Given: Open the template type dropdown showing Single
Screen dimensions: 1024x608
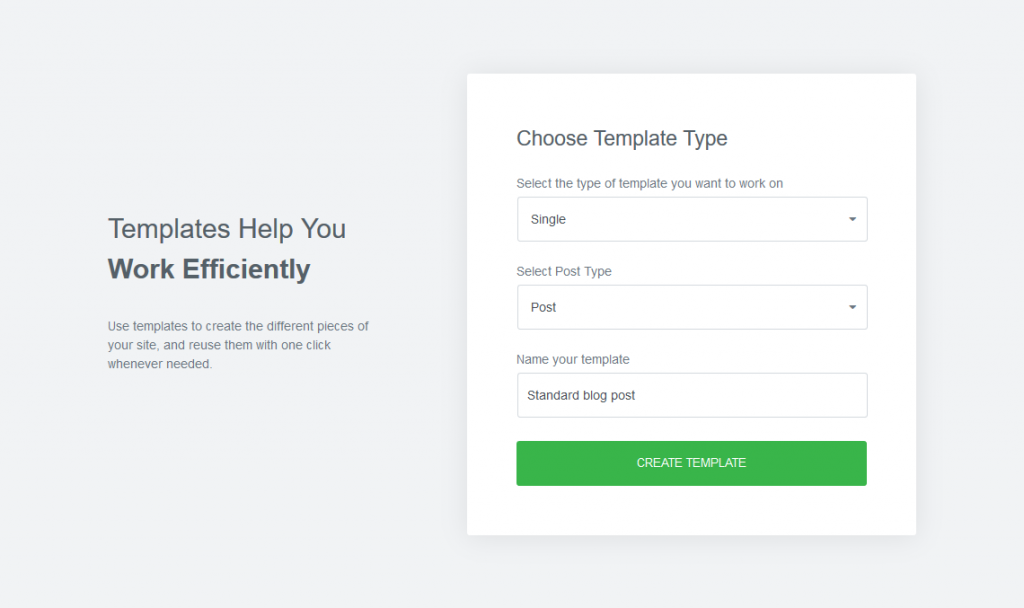Looking at the screenshot, I should [691, 219].
